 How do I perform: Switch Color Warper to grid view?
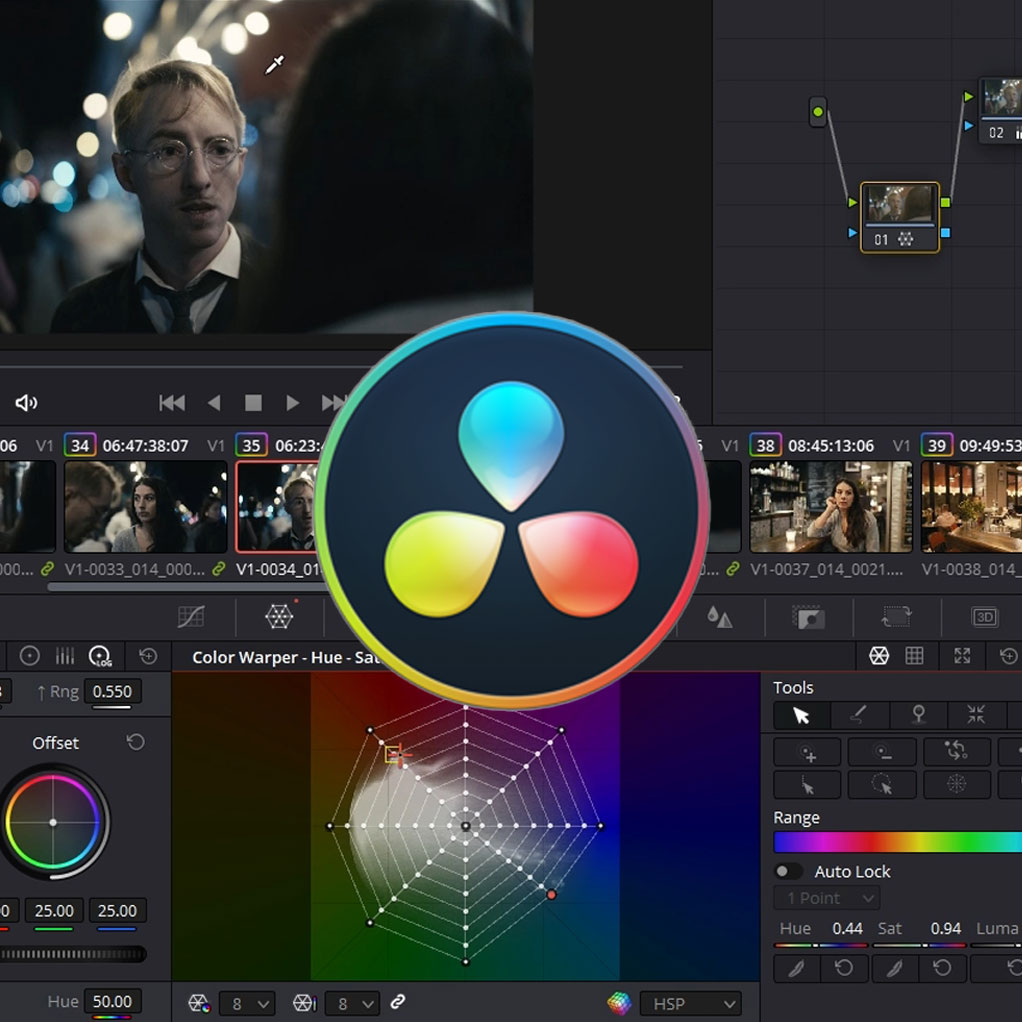(x=914, y=656)
